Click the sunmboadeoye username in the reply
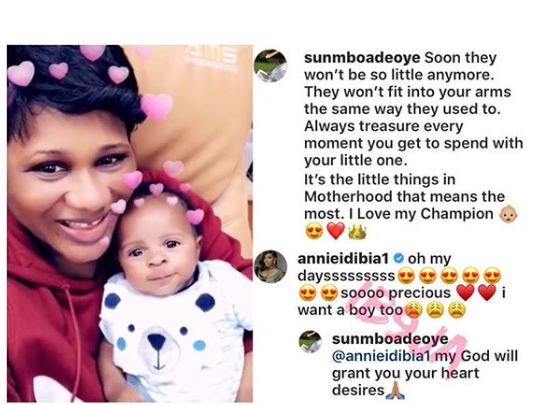The height and width of the screenshot is (405, 553). (x=390, y=339)
